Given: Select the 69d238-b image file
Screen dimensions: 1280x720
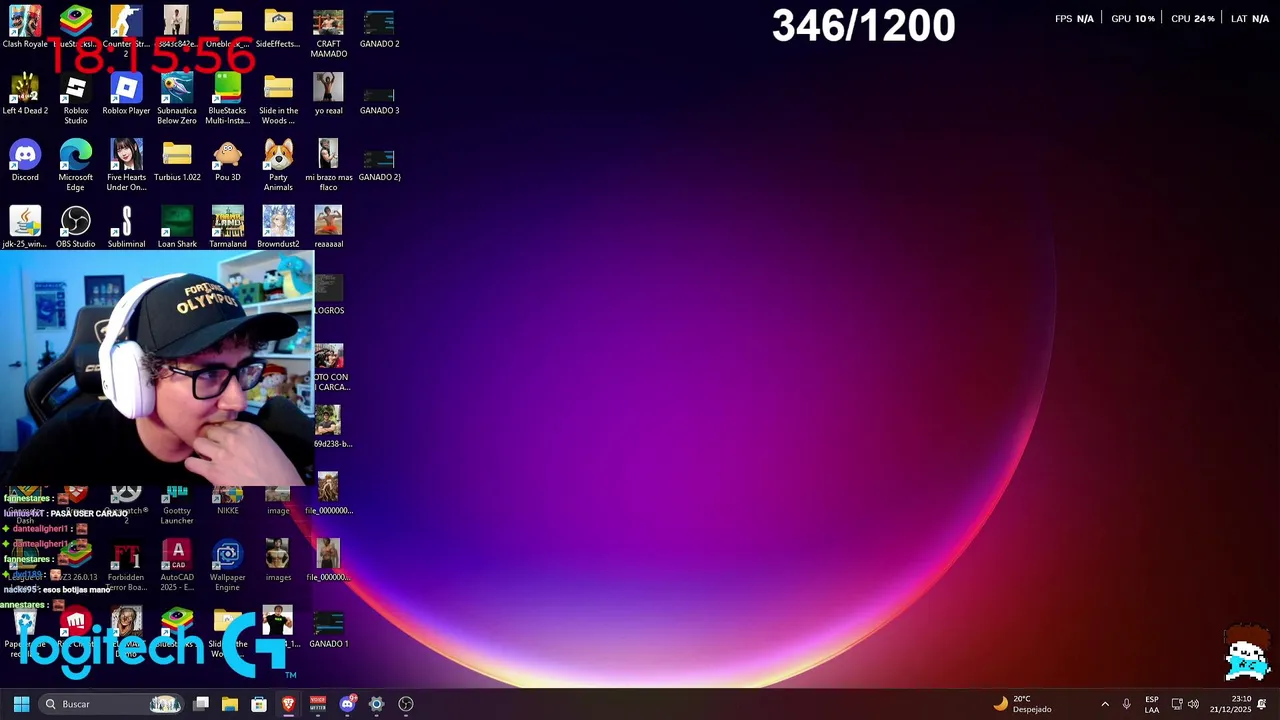Looking at the screenshot, I should coord(332,427).
